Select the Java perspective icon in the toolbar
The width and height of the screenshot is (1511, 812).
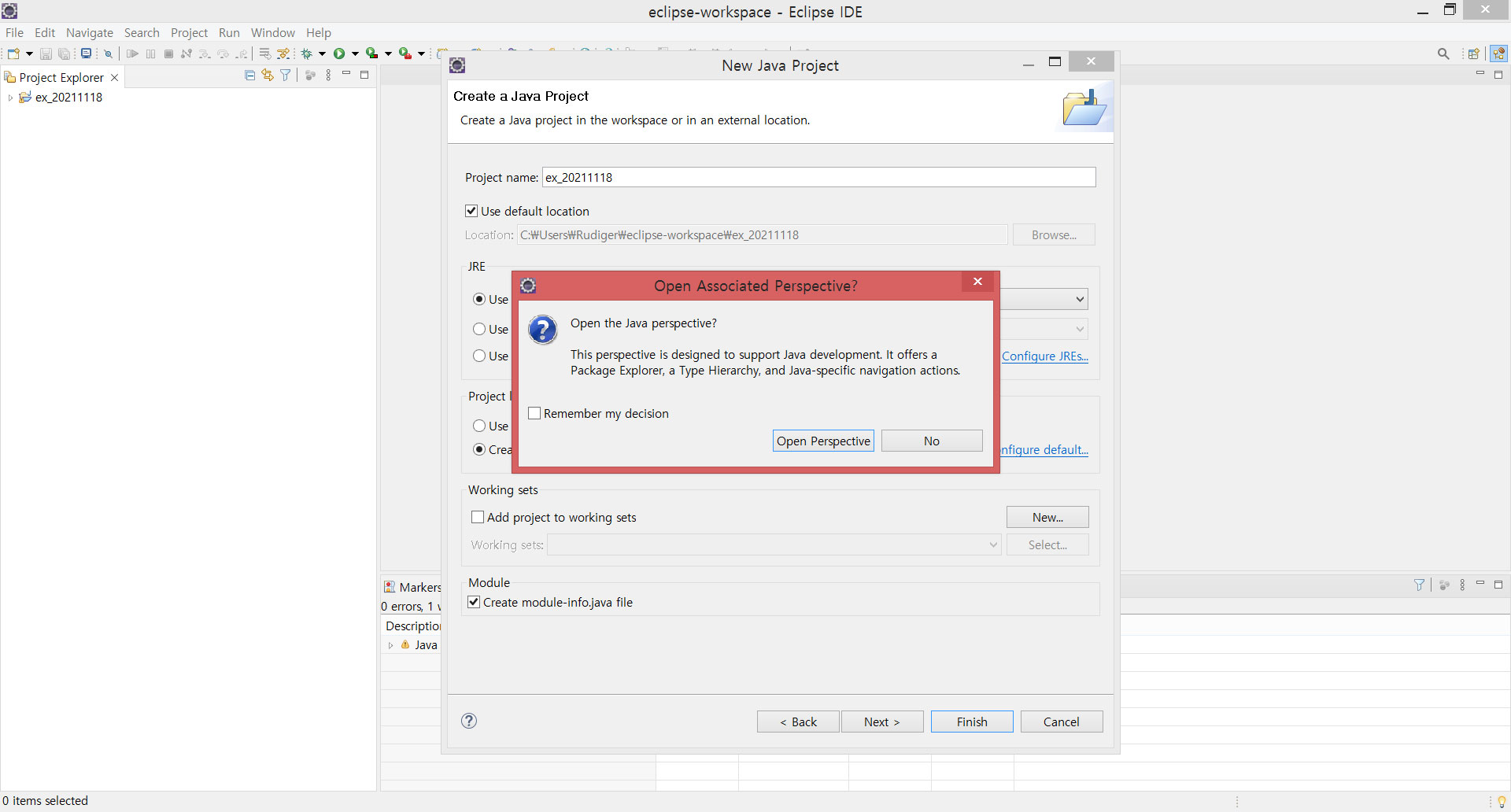1498,54
